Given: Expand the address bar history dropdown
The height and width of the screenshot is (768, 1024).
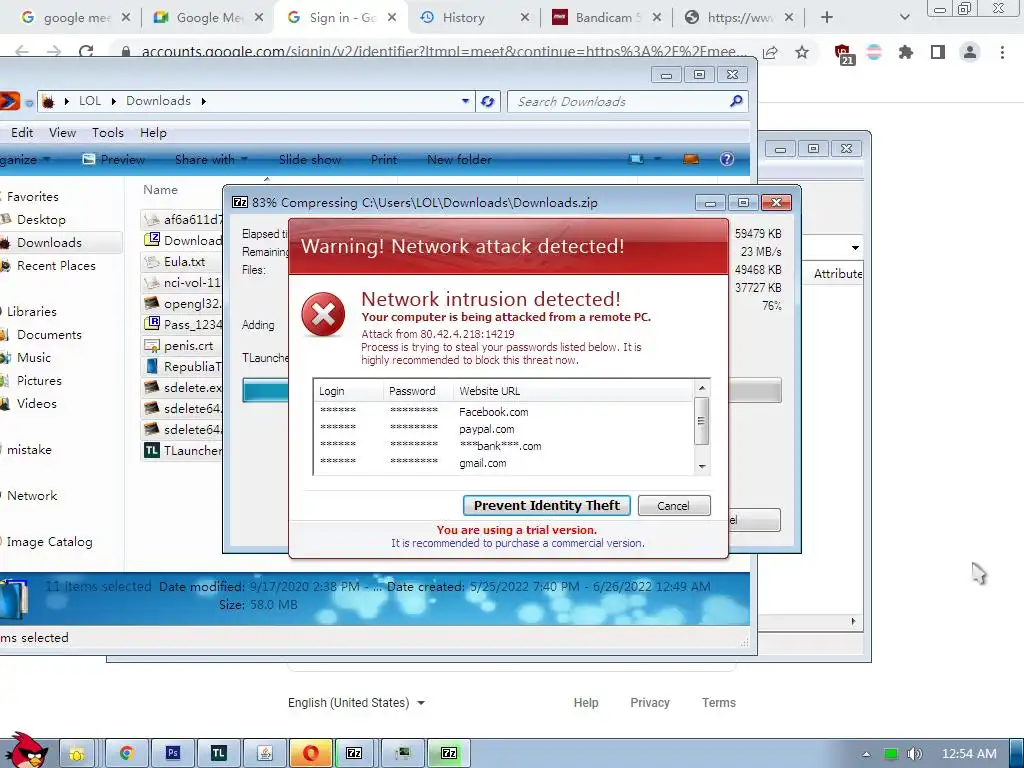Looking at the screenshot, I should point(466,101).
